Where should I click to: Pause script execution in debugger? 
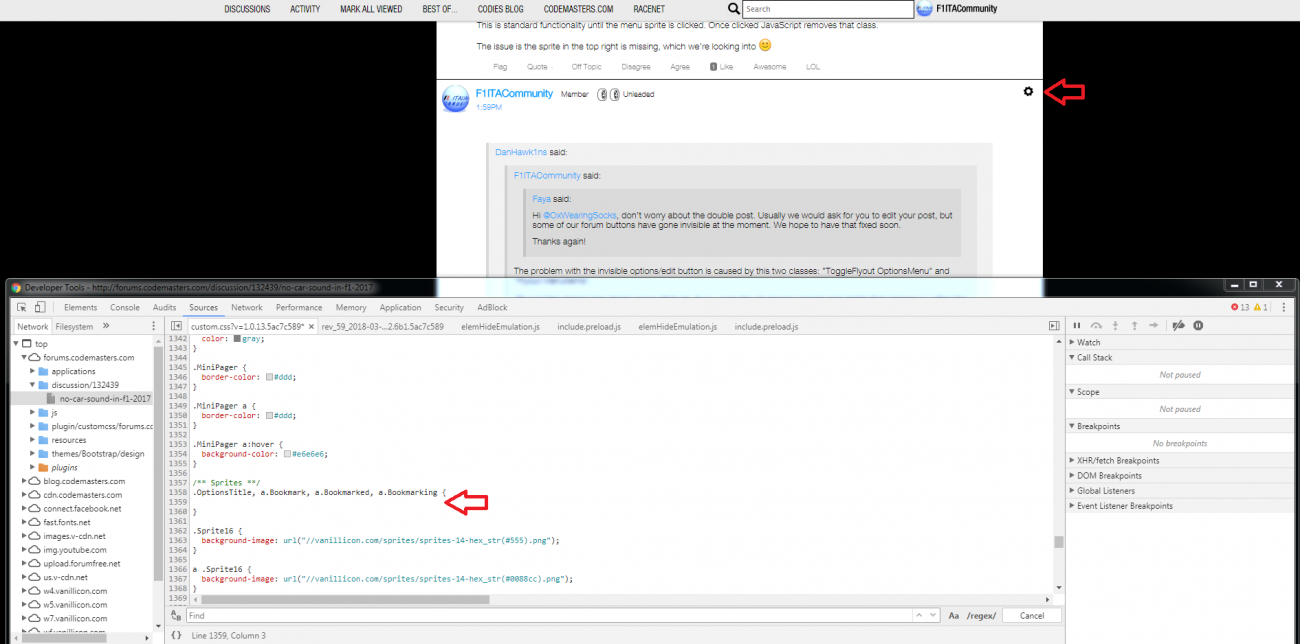(x=1077, y=326)
